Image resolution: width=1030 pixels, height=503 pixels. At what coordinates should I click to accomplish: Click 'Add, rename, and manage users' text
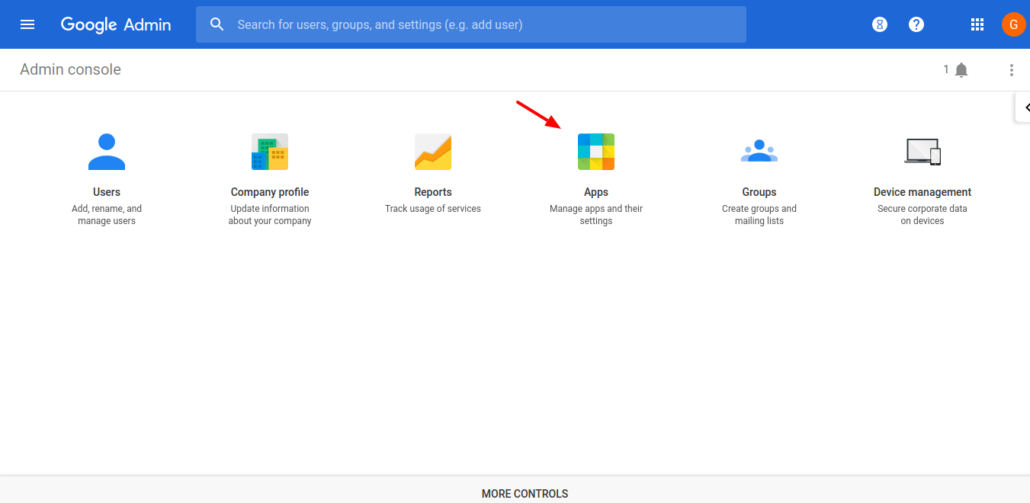[106, 215]
